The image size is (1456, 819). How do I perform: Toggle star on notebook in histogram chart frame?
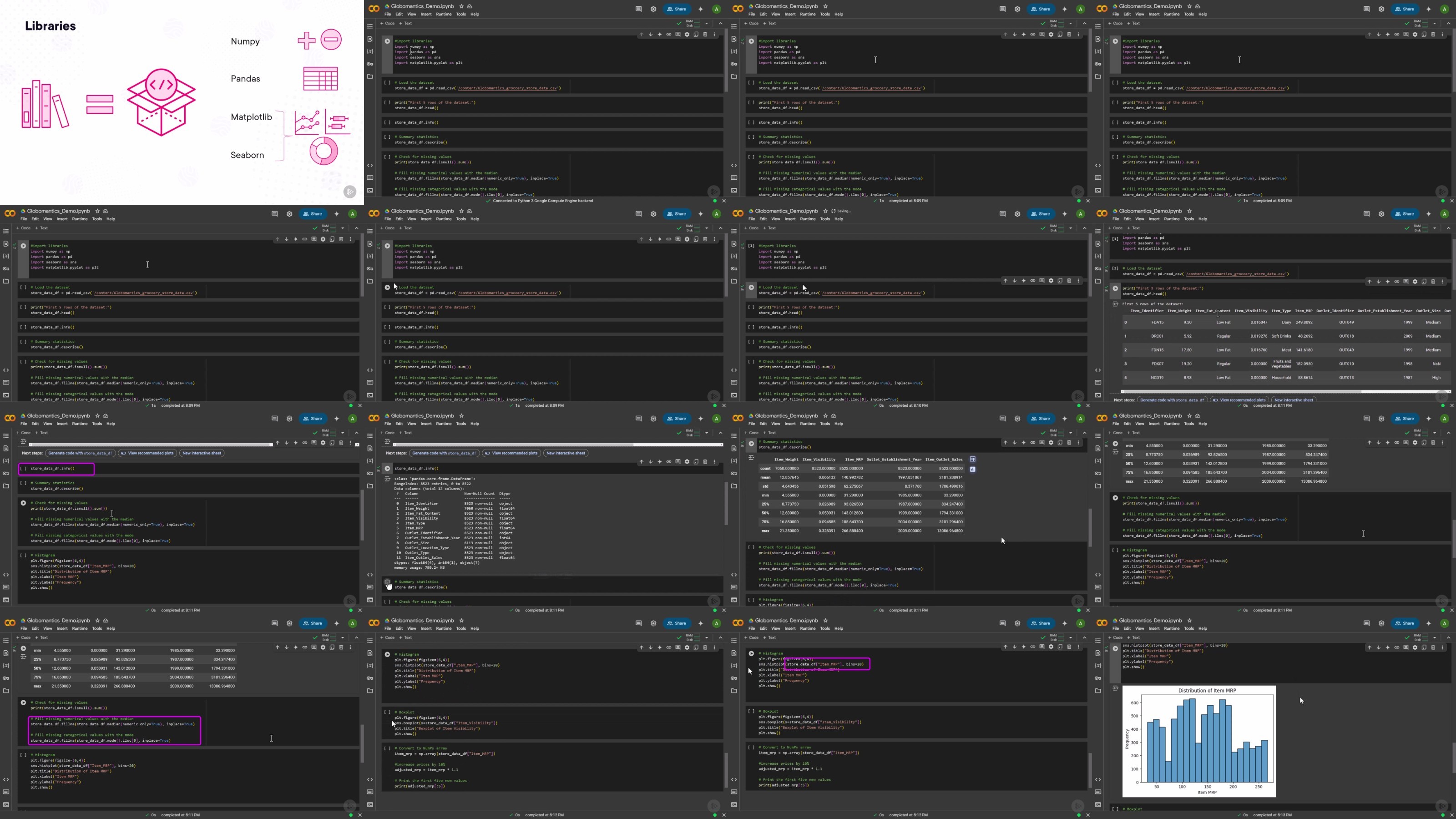[x=1189, y=621]
